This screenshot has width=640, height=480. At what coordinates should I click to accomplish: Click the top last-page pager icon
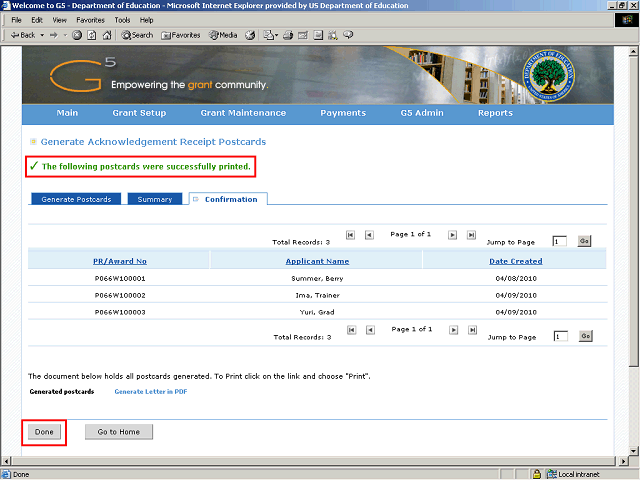pyautogui.click(x=471, y=235)
